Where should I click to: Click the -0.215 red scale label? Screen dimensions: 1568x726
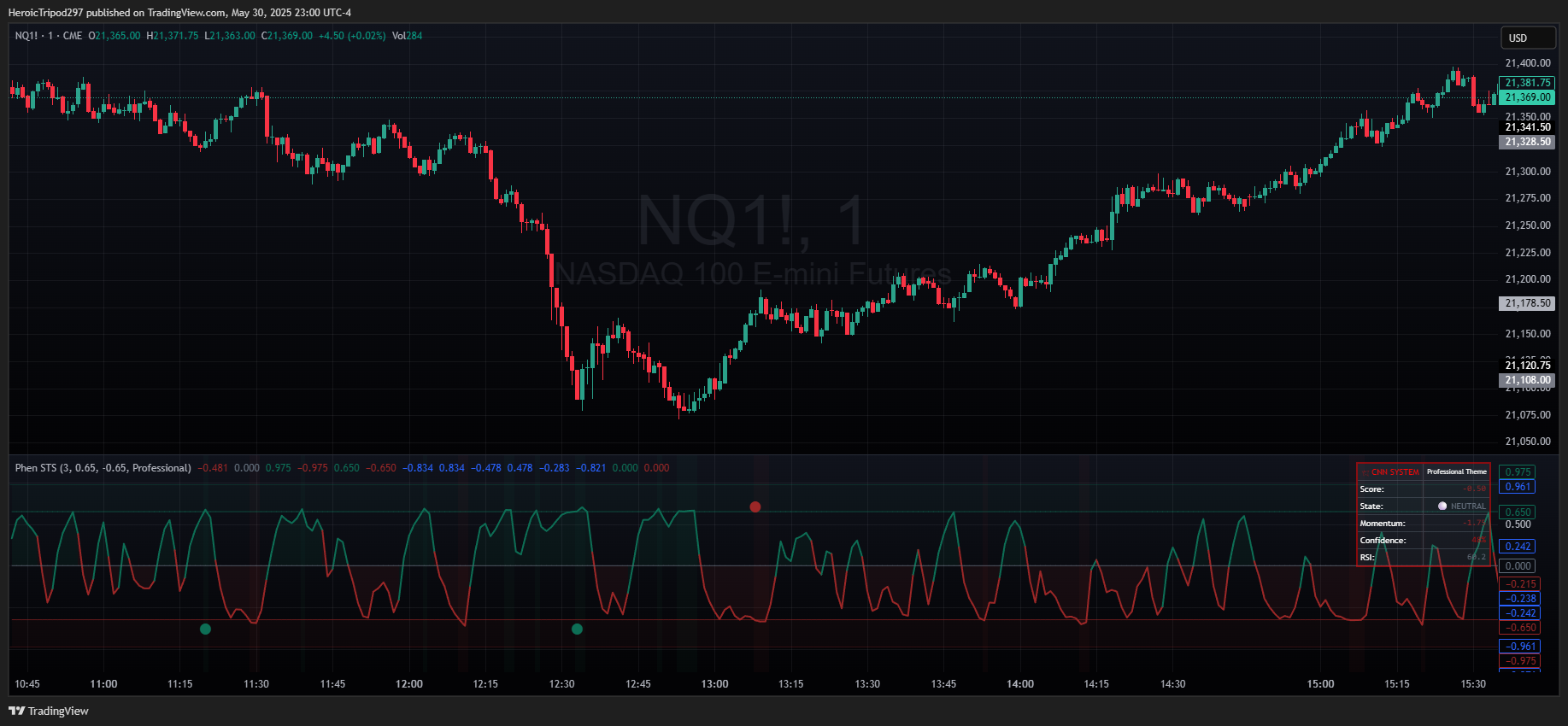[x=1520, y=584]
